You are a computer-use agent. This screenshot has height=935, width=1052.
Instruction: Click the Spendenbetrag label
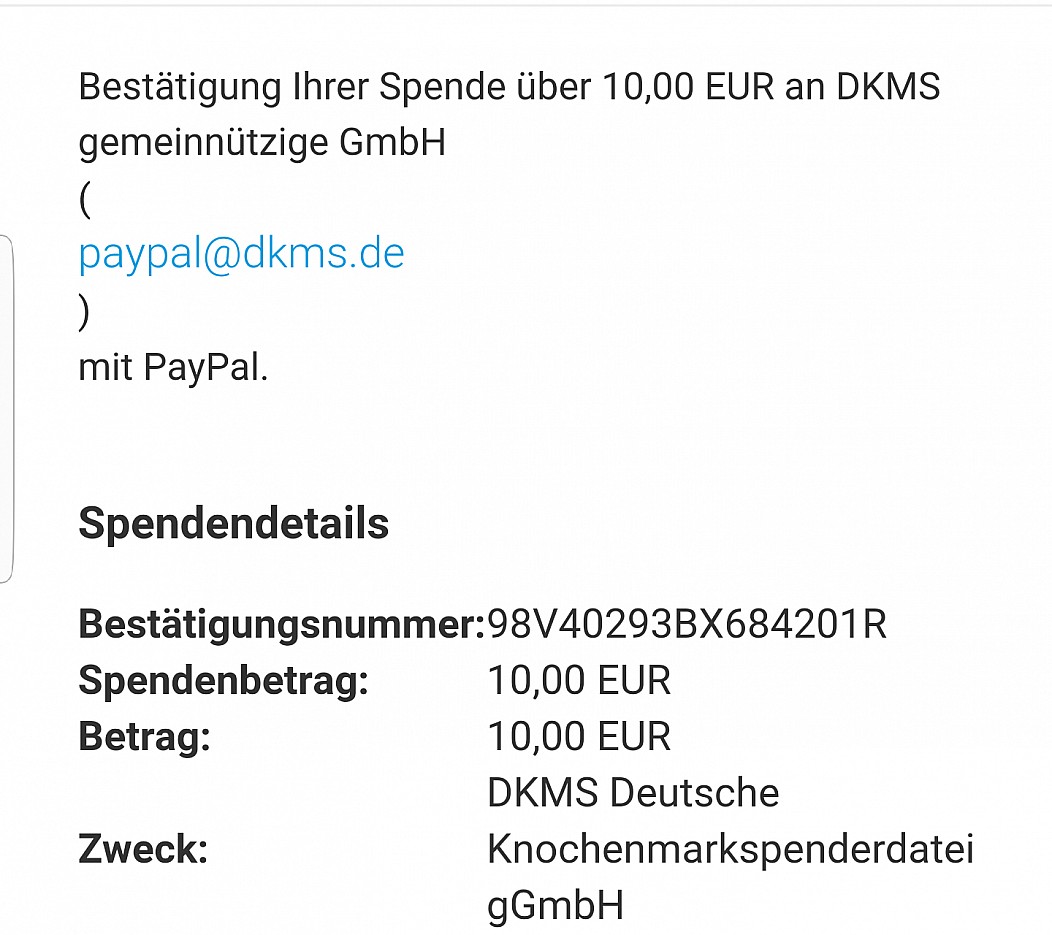click(224, 681)
